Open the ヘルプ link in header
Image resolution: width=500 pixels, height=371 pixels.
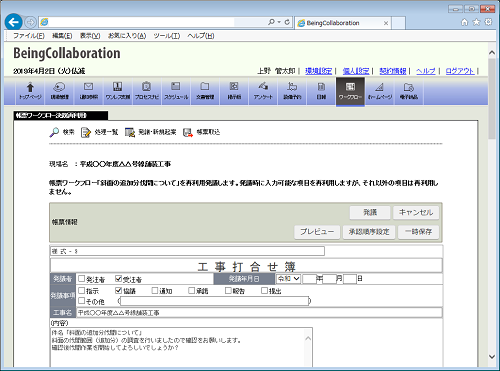click(x=426, y=71)
